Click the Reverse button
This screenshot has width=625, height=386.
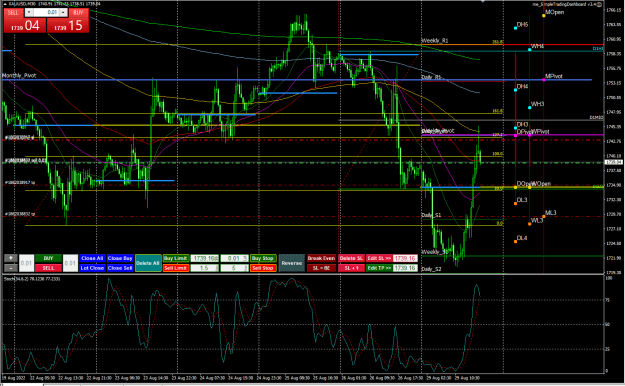292,263
